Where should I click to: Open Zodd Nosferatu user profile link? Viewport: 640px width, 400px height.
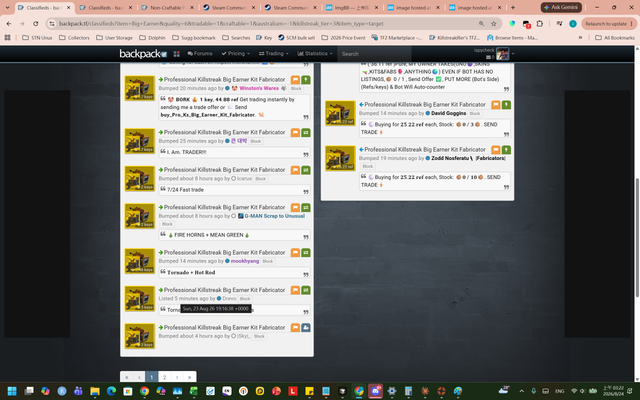(468, 158)
